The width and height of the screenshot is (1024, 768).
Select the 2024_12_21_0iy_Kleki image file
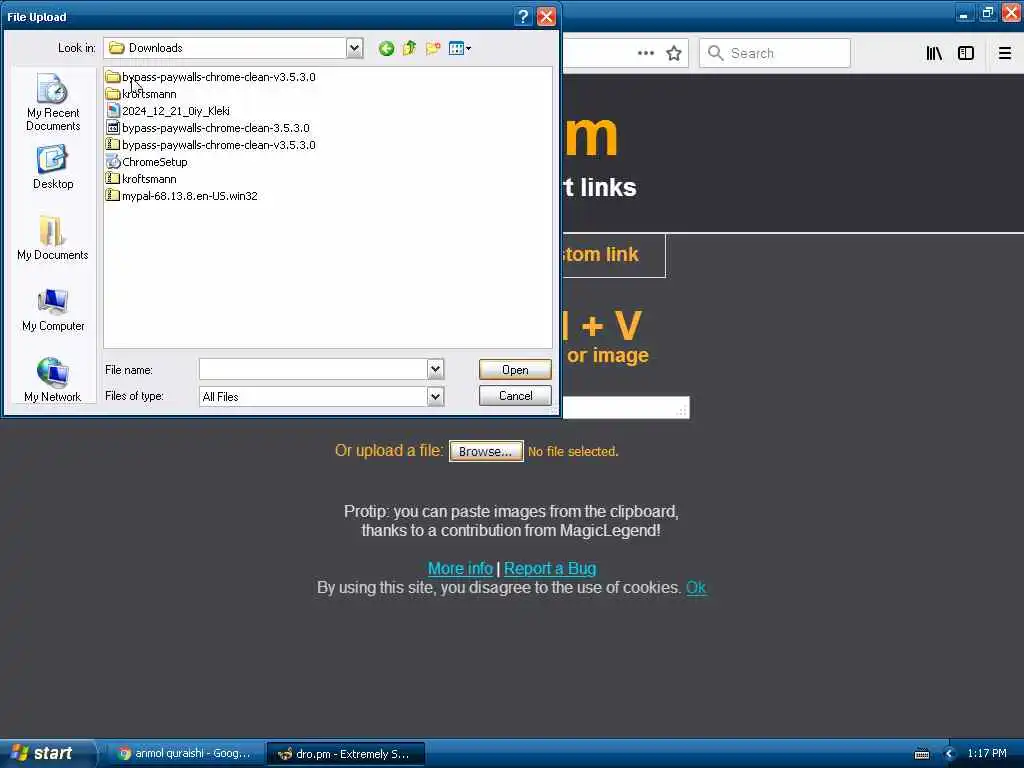coord(168,111)
